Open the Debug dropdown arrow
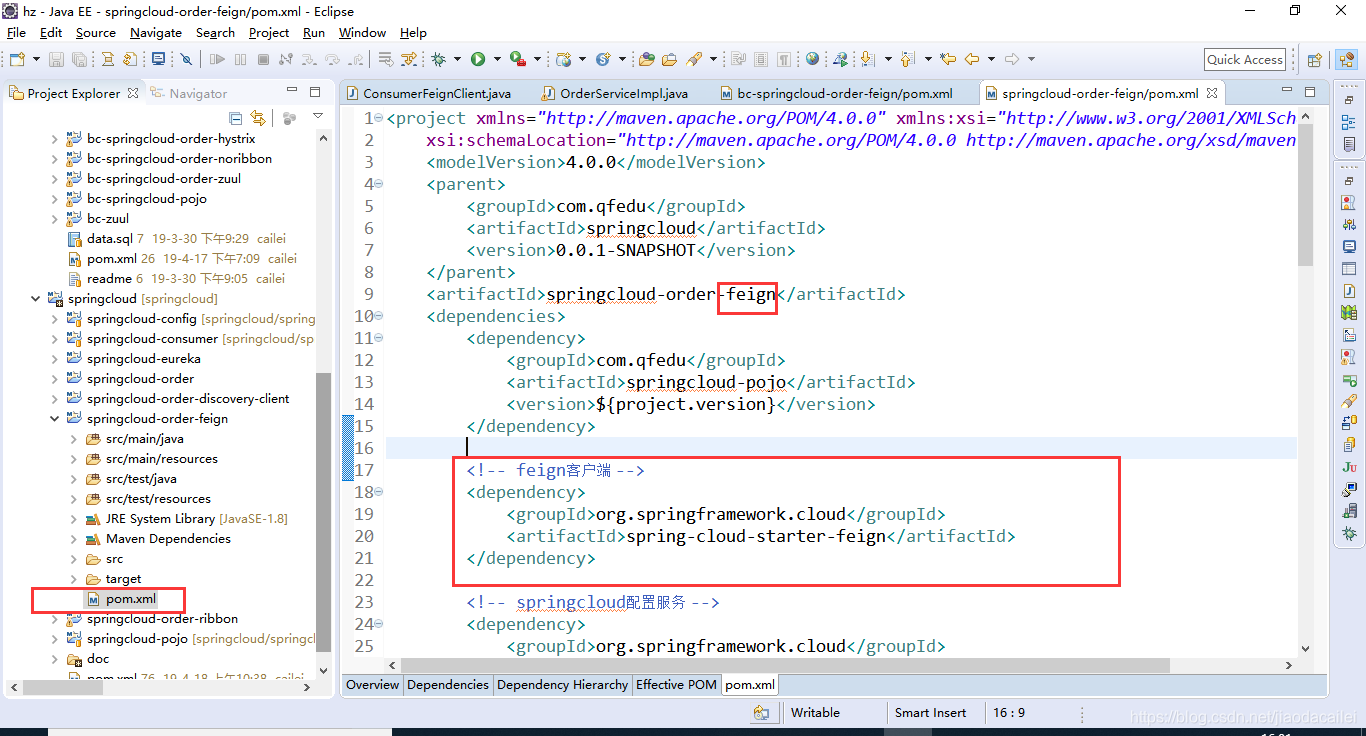The height and width of the screenshot is (736, 1366). pyautogui.click(x=456, y=60)
